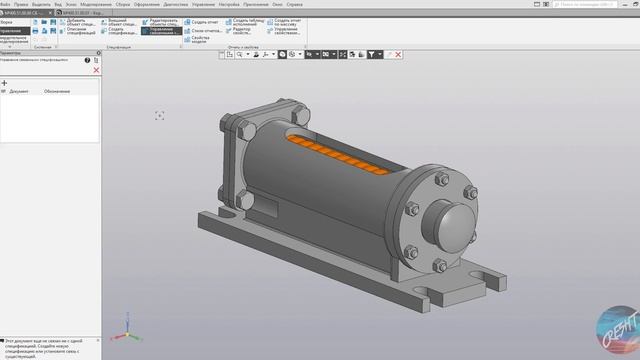This screenshot has height=360, width=640.
Task: Open the Оформление menu
Action: (x=147, y=4)
